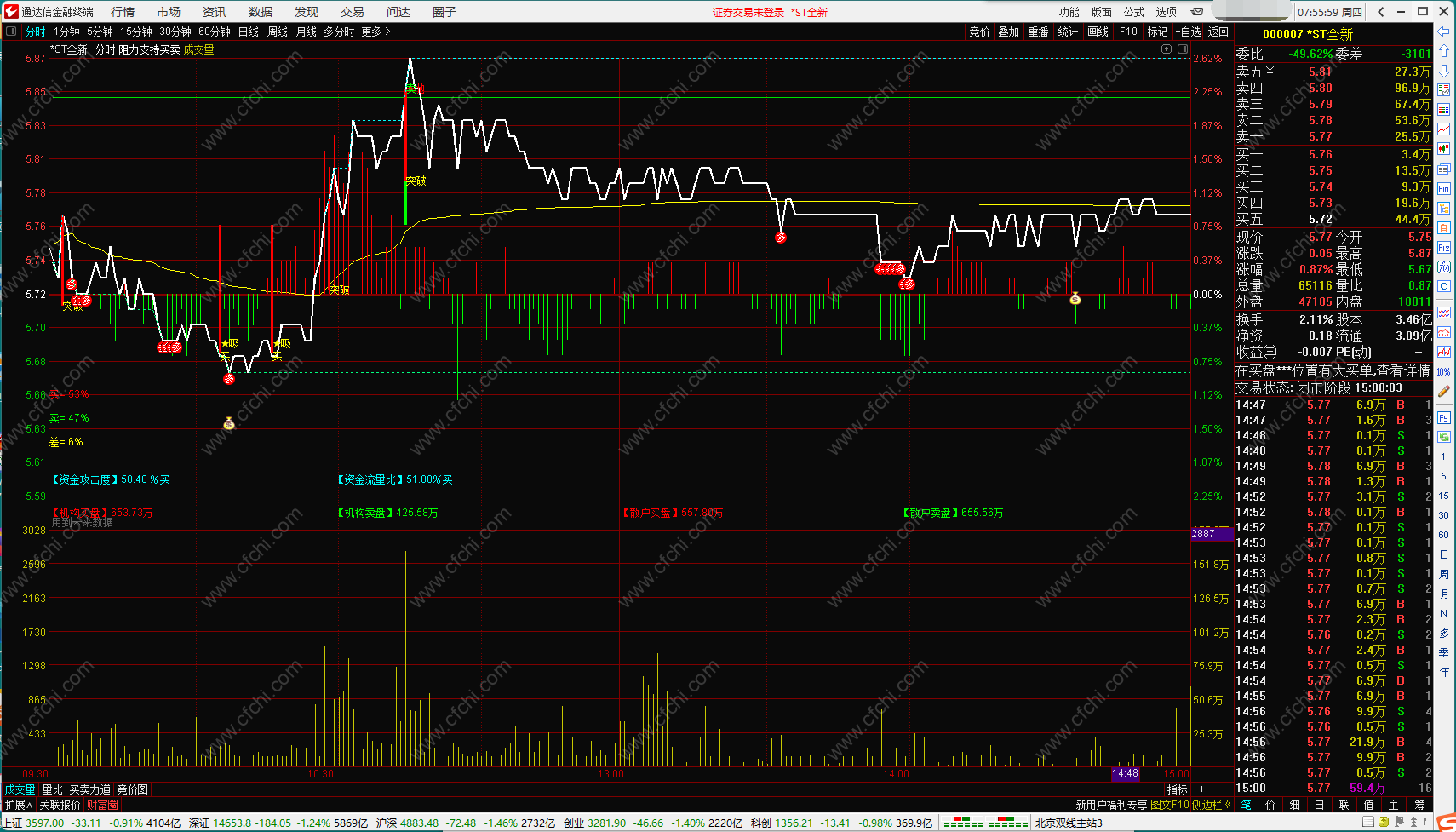This screenshot has width=1456, height=832.
Task: Expand the 更多 period options
Action: pos(375,32)
